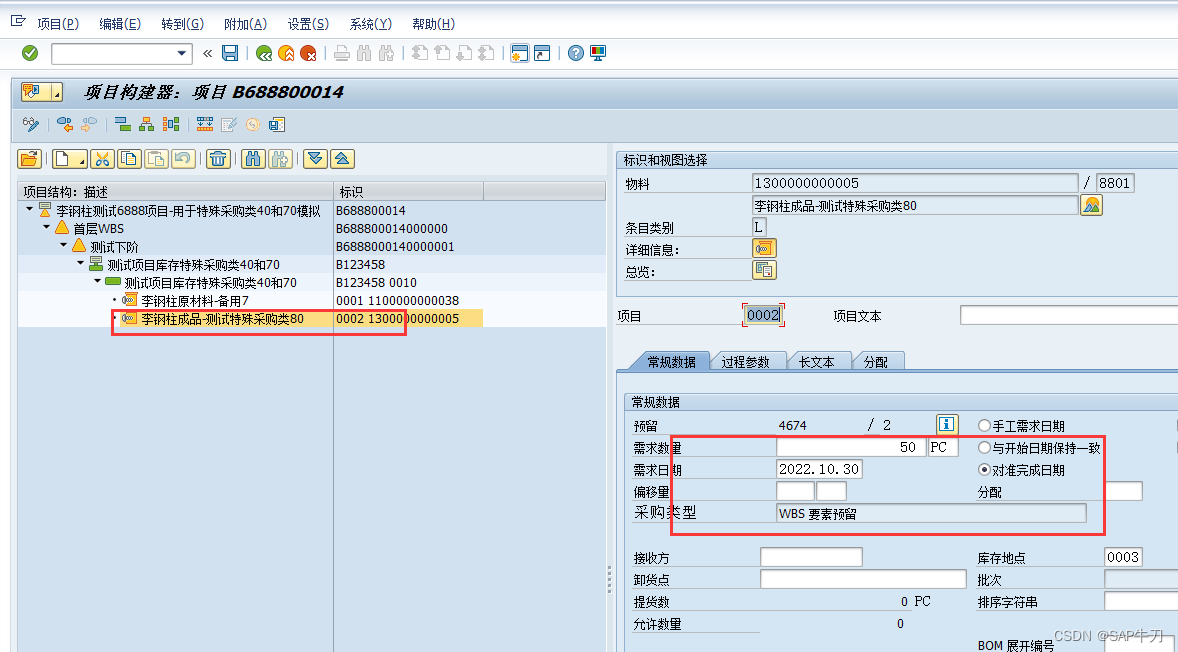Click the Open Project folder icon
This screenshot has width=1178, height=652.
coord(29,159)
